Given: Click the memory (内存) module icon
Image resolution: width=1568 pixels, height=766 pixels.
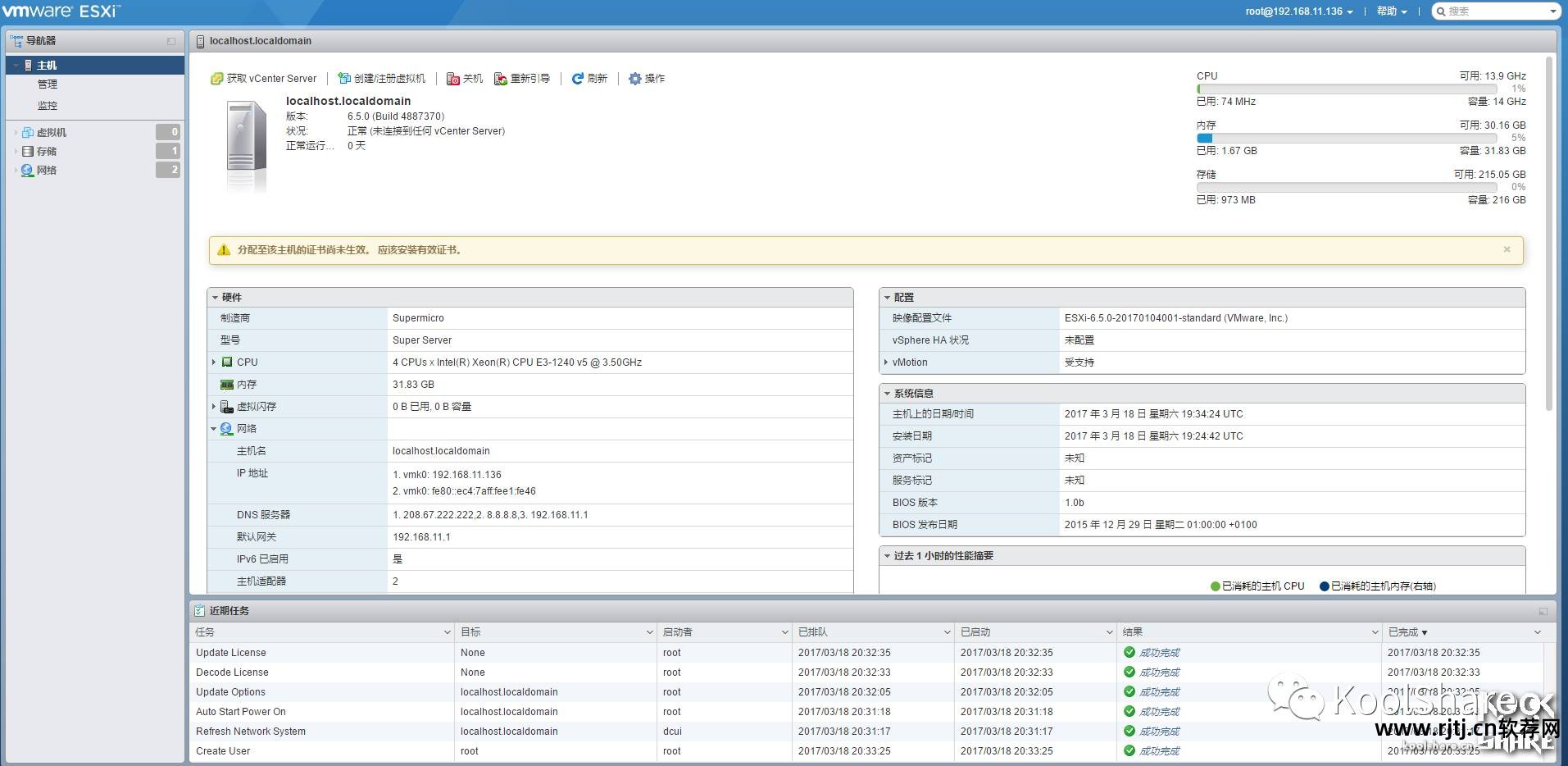Looking at the screenshot, I should [x=227, y=384].
